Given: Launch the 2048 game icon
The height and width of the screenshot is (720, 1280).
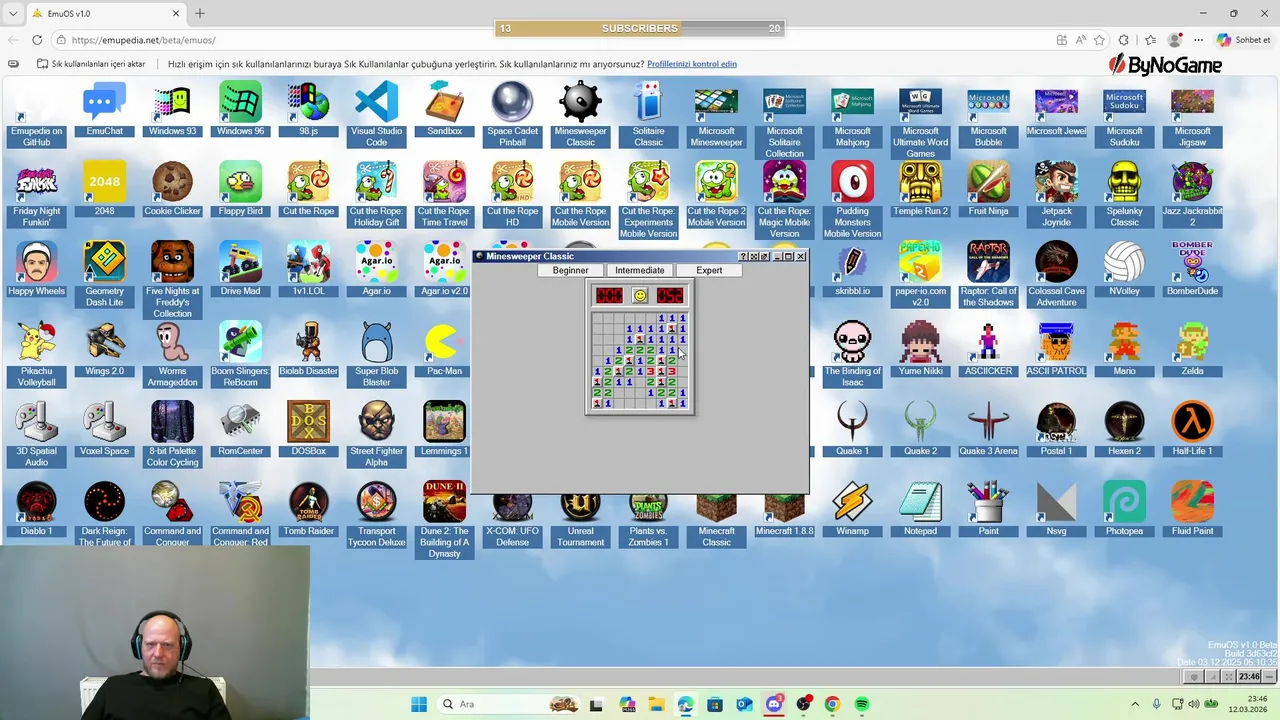Looking at the screenshot, I should (x=105, y=190).
